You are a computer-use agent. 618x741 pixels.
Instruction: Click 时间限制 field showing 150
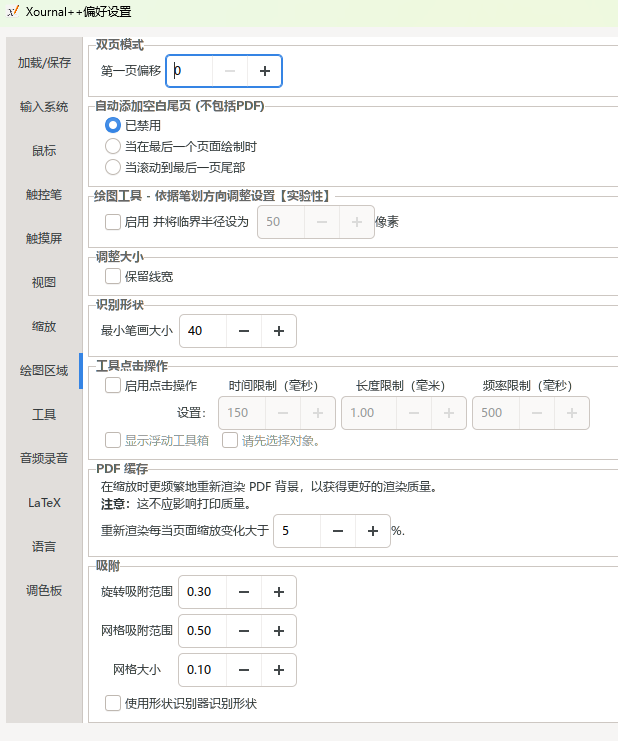(x=242, y=413)
